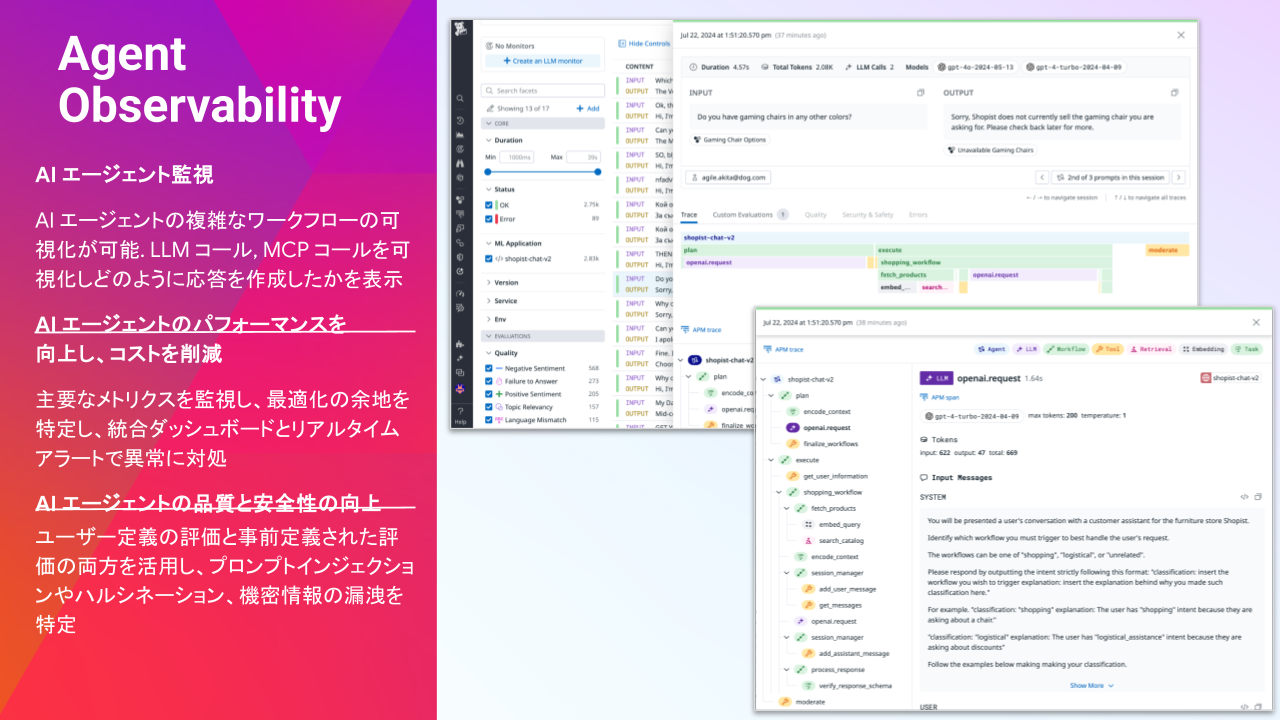Collapse the EVALUATIONS facet group header
The image size is (1280, 720).
coord(543,336)
